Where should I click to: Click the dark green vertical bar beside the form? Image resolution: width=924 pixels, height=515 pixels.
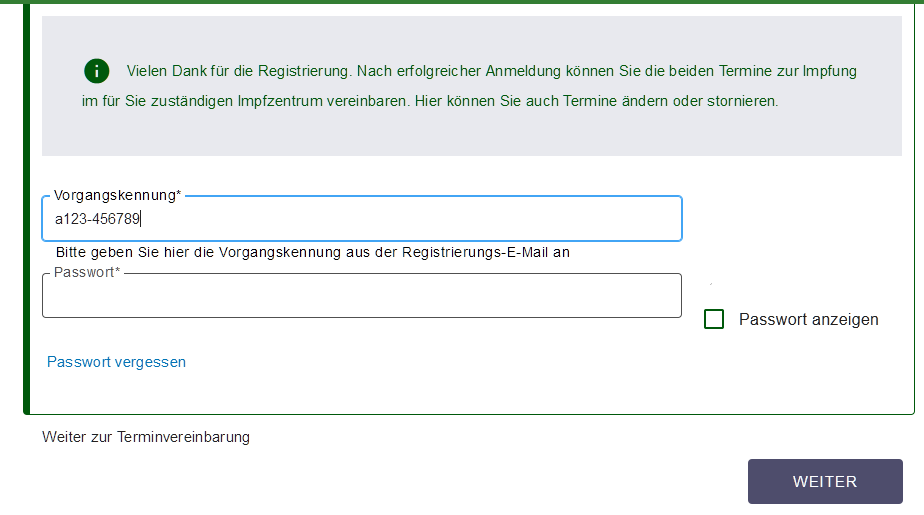tap(27, 209)
